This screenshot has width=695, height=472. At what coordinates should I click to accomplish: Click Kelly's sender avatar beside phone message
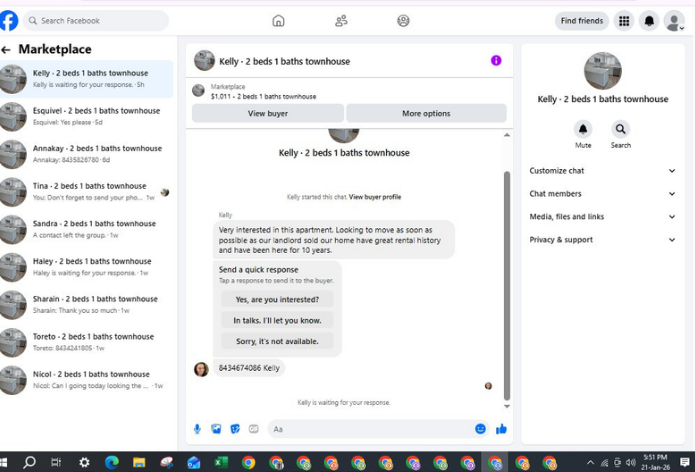coord(201,369)
